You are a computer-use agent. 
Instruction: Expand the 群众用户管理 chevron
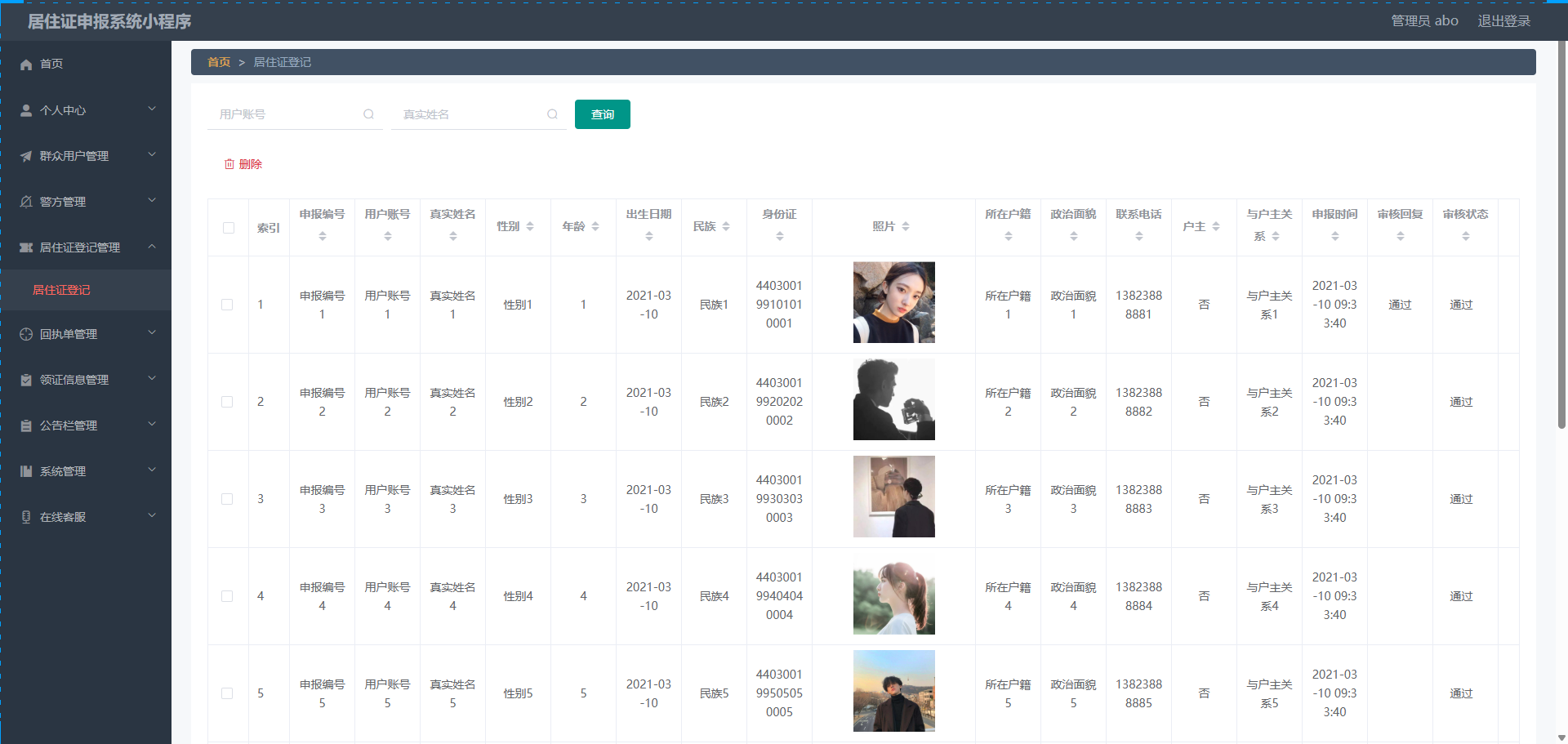[152, 154]
